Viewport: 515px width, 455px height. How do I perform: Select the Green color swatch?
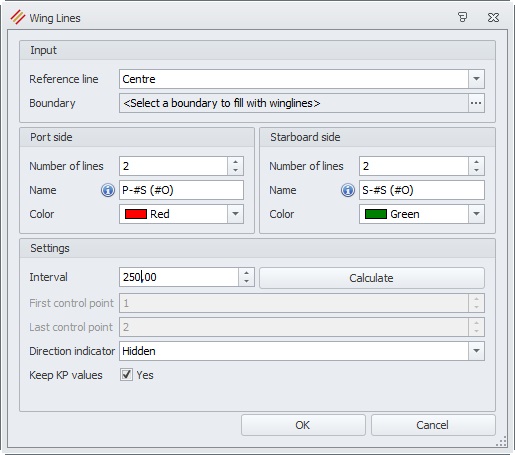click(x=376, y=214)
